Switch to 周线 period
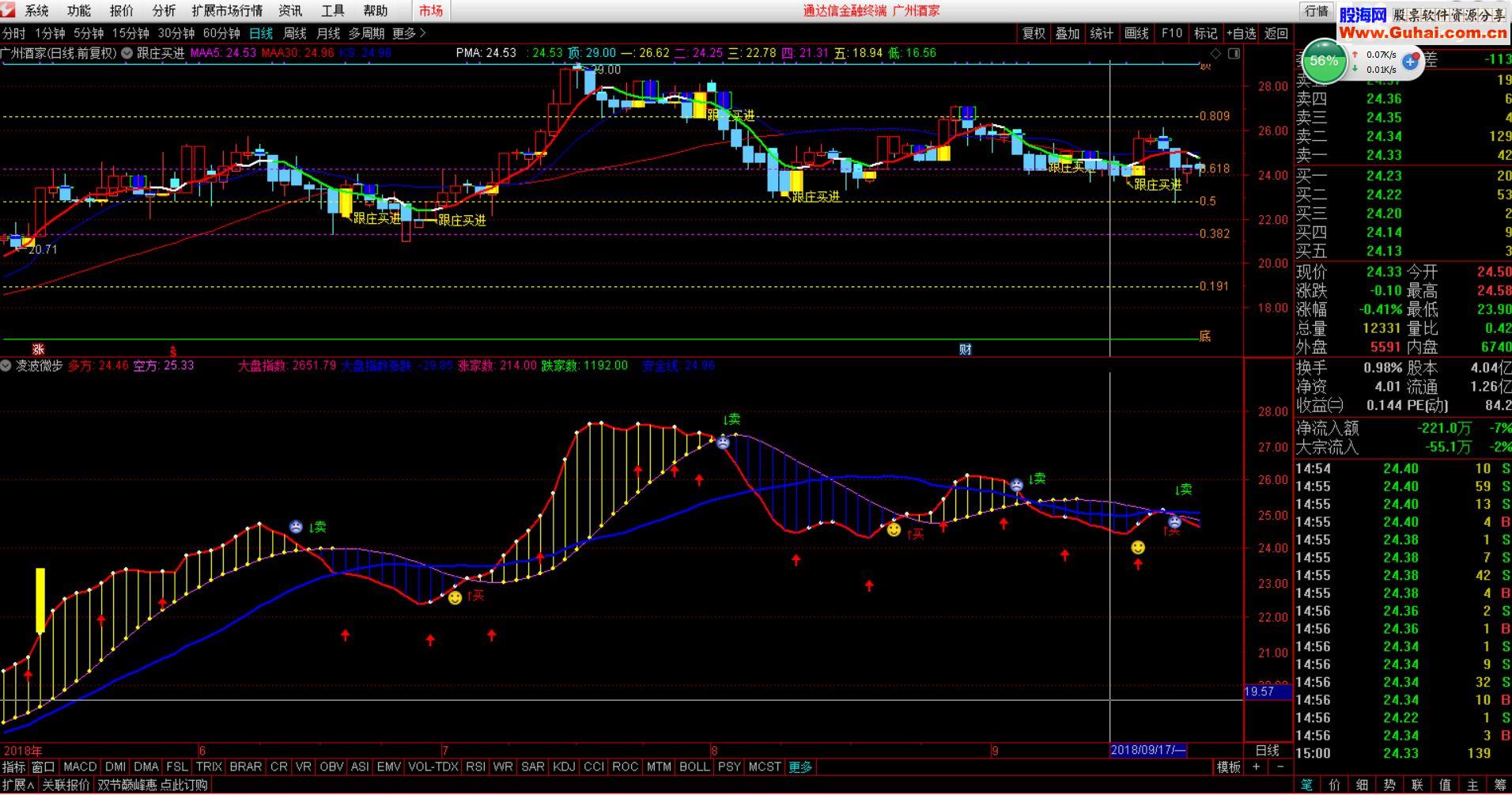 tap(295, 33)
